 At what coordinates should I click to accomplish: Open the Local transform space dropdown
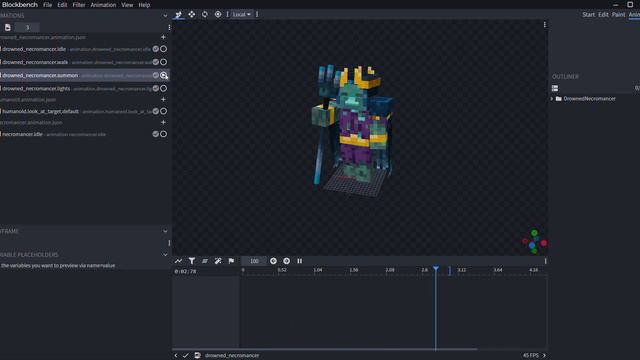[x=241, y=14]
